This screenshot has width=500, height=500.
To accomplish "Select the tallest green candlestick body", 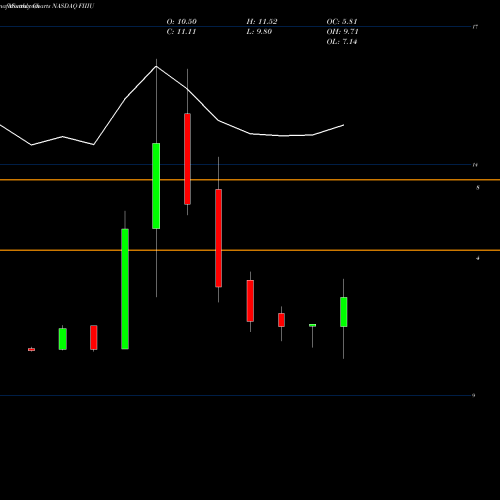I will coord(125,289).
